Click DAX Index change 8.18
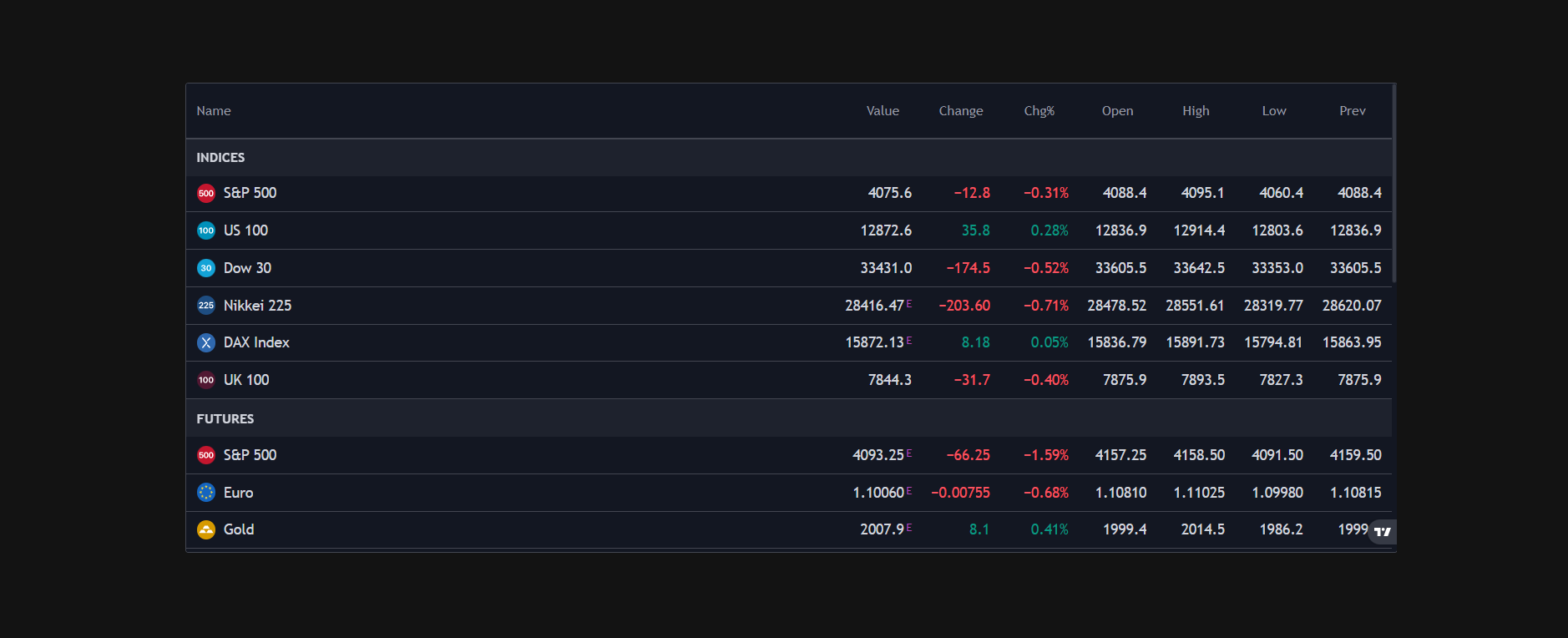This screenshot has height=638, width=1568. [975, 342]
